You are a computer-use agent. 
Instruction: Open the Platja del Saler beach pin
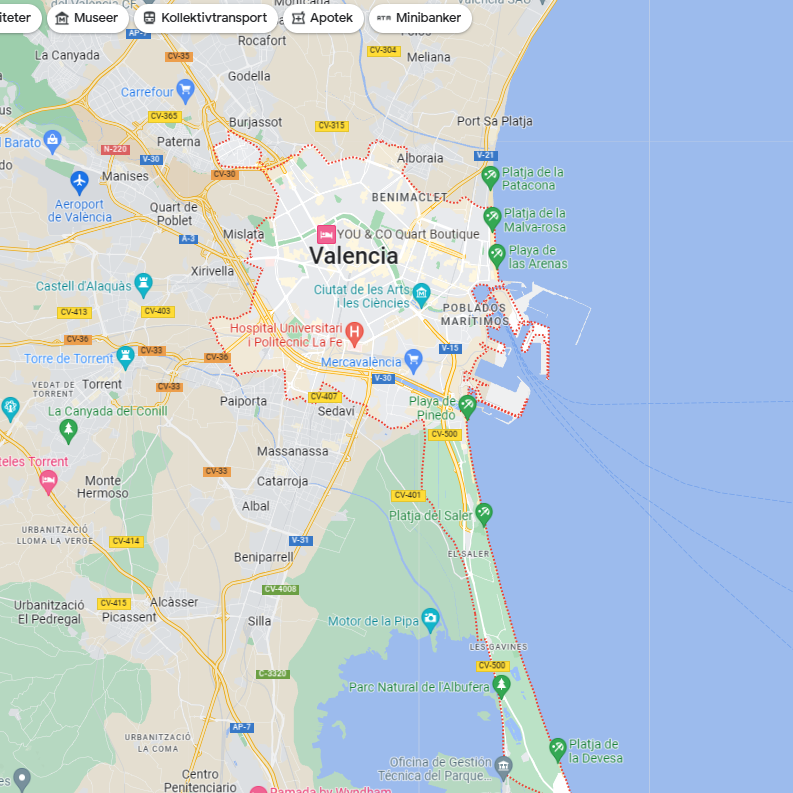pyautogui.click(x=484, y=514)
